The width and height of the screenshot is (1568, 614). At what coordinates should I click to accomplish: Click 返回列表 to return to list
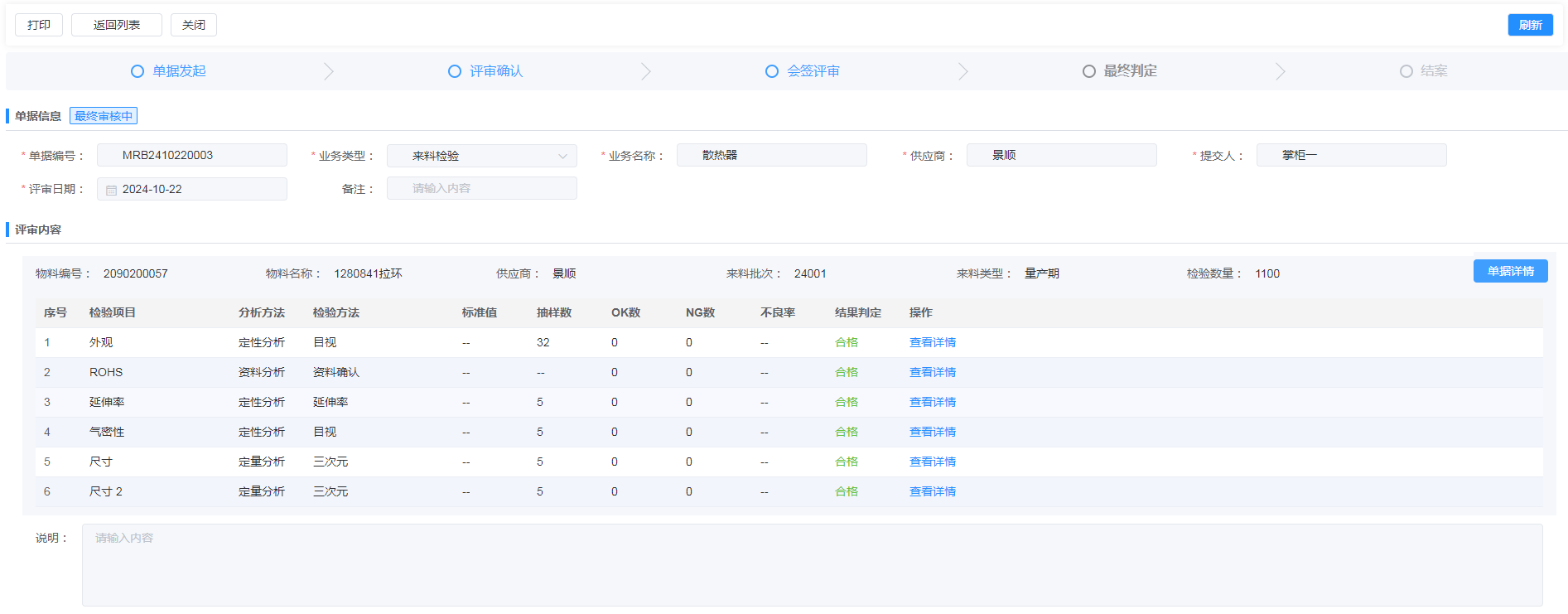coord(117,25)
